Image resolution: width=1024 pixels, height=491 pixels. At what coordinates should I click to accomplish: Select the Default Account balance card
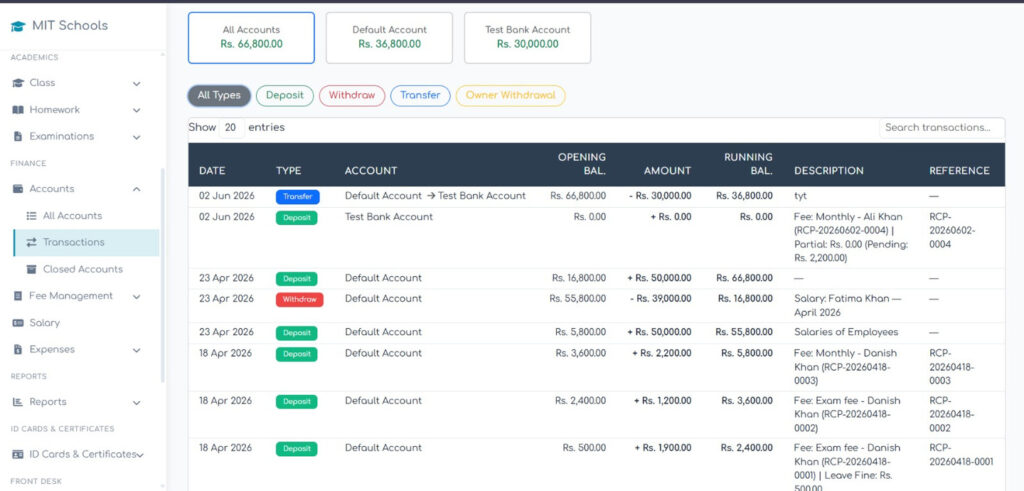pyautogui.click(x=389, y=38)
